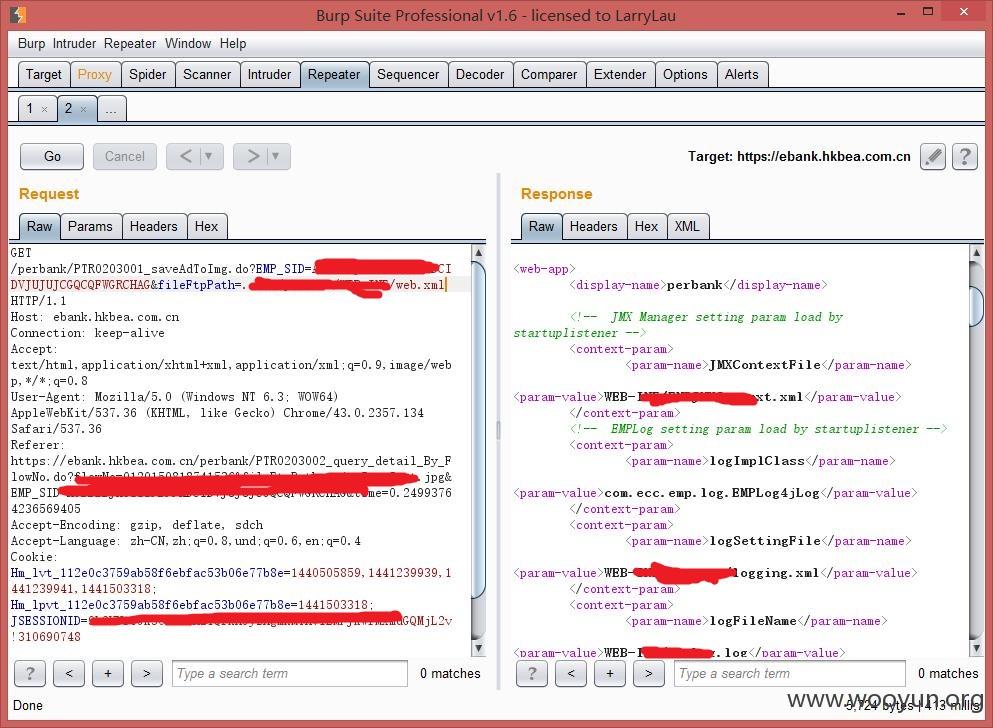Click the plus button in response search bar

point(610,674)
